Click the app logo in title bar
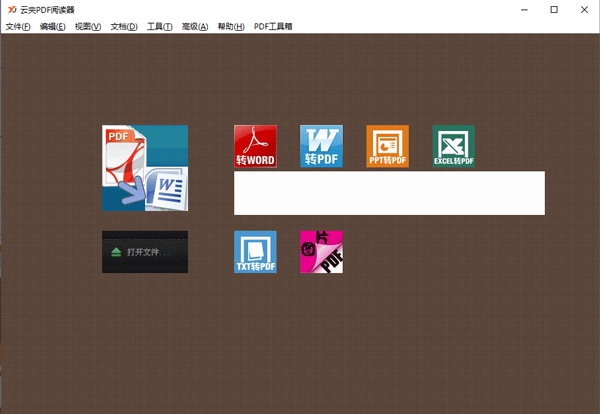This screenshot has height=414, width=600. coord(12,10)
